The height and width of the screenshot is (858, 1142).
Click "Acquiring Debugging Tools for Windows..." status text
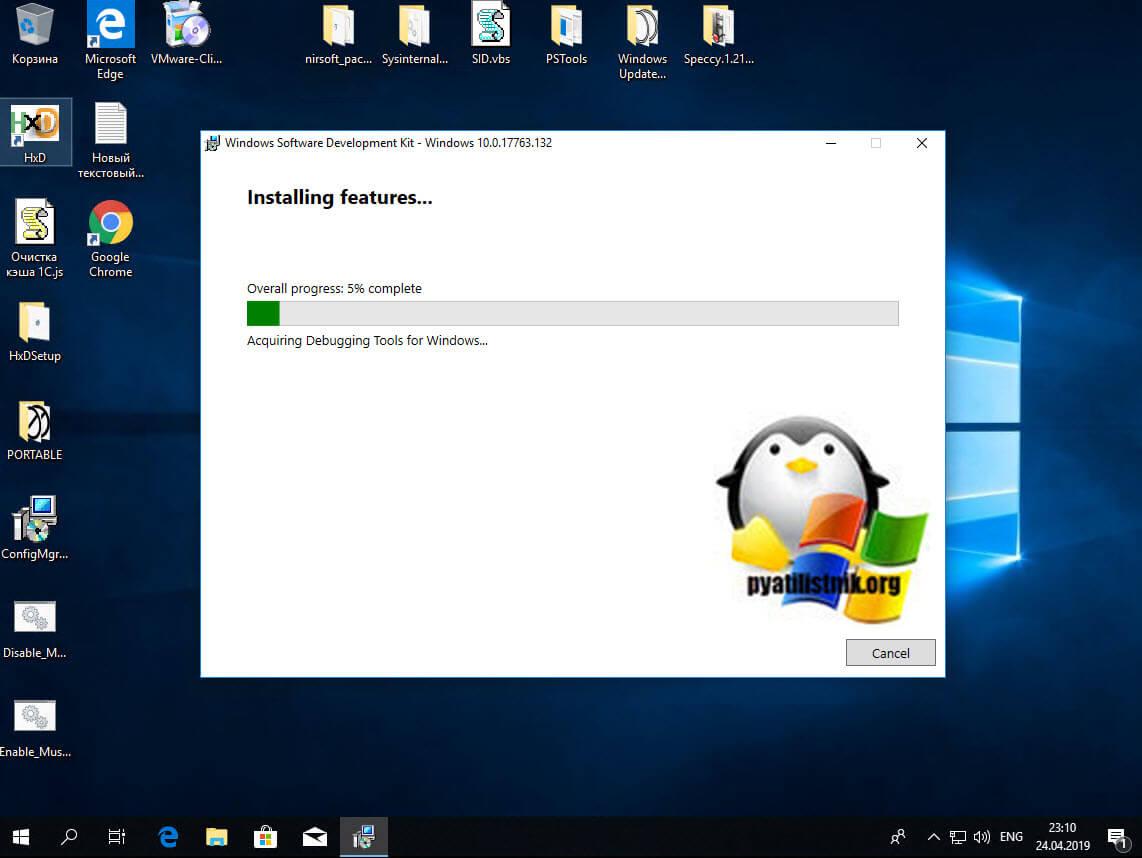pyautogui.click(x=367, y=340)
